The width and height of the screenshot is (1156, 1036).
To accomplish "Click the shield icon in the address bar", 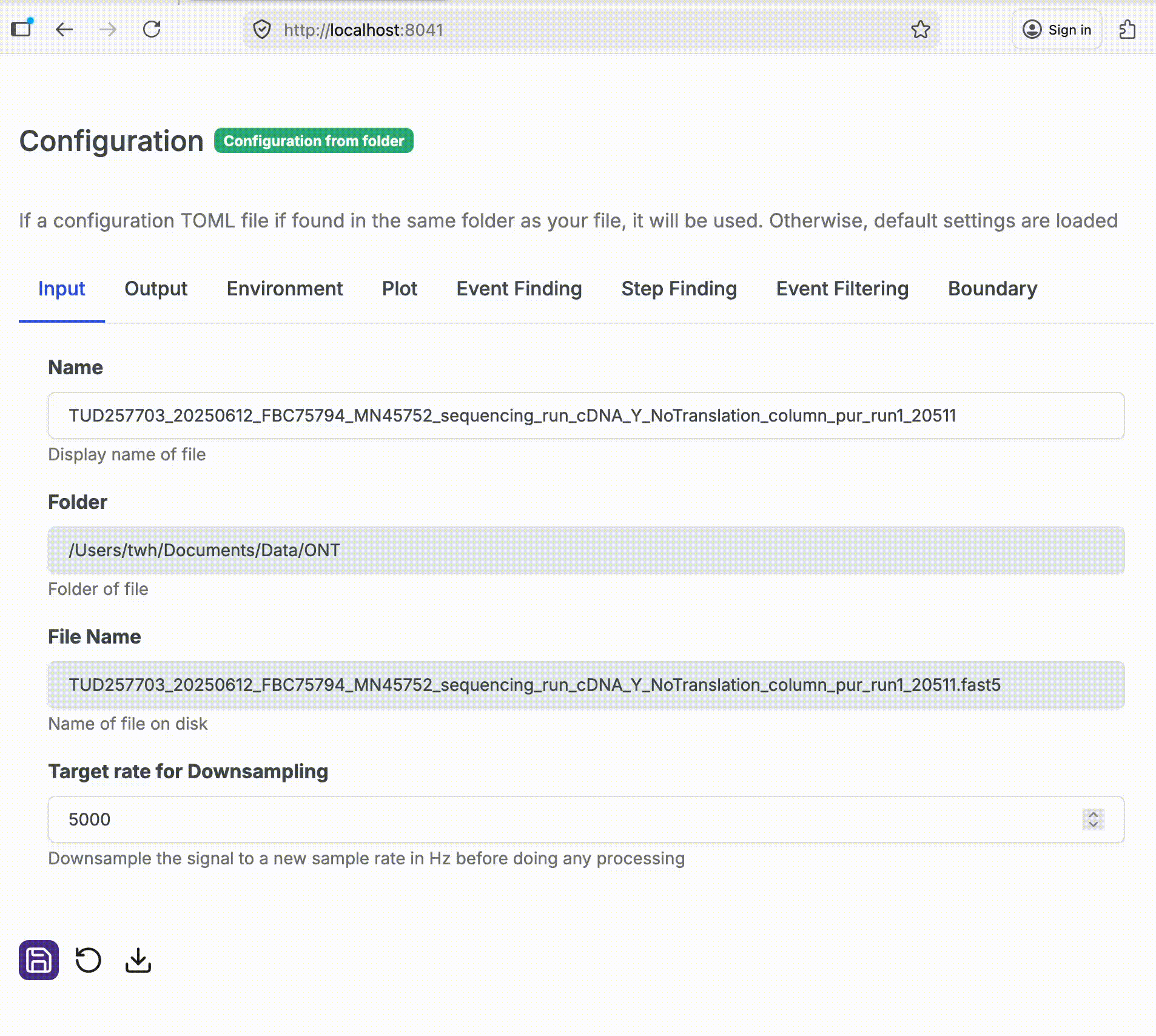I will (262, 29).
